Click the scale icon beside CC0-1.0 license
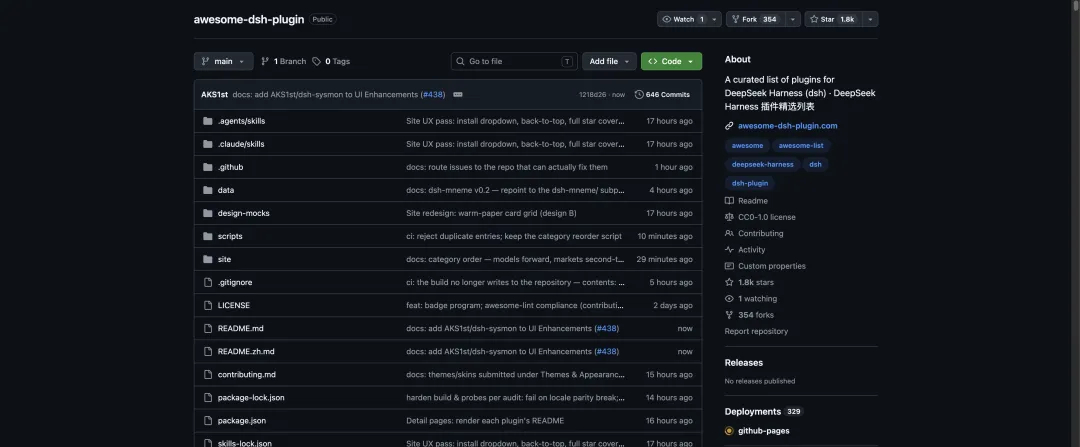The height and width of the screenshot is (447, 1080). (x=729, y=217)
